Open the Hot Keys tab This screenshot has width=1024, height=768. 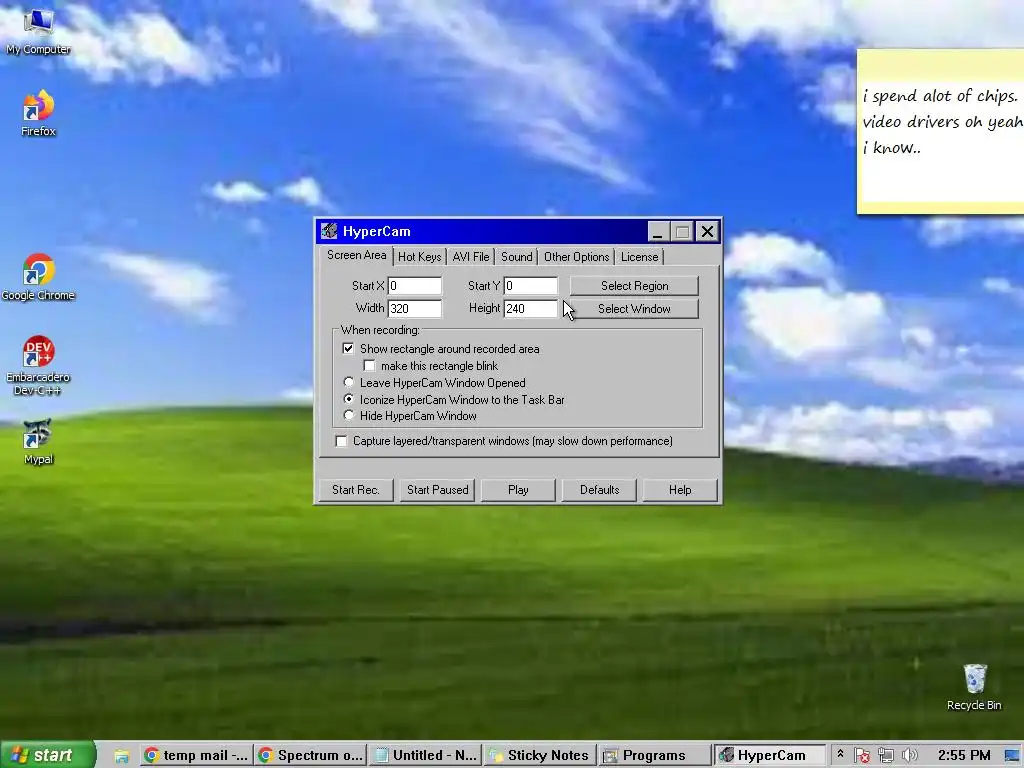(x=420, y=257)
